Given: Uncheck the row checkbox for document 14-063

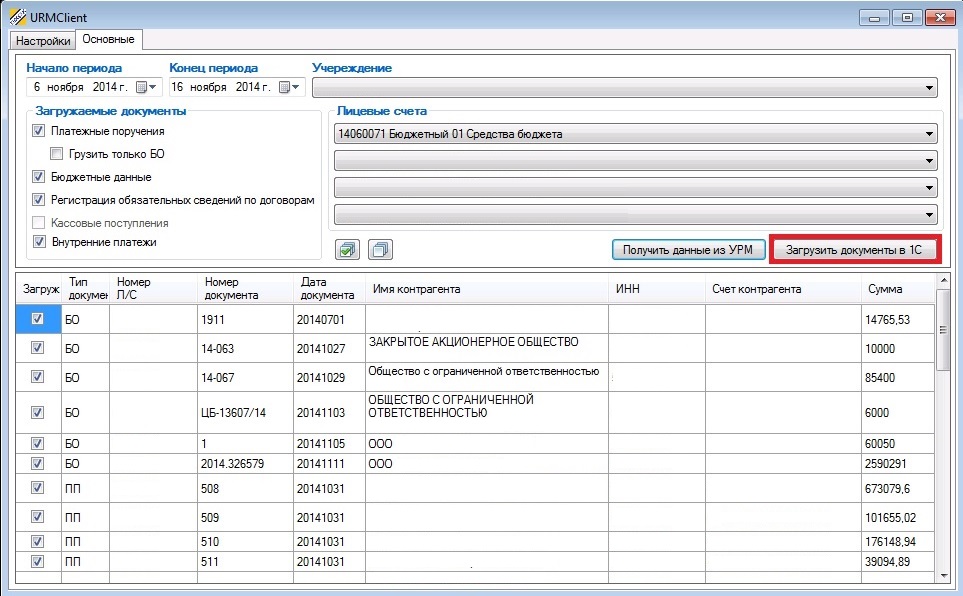Looking at the screenshot, I should click(37, 348).
